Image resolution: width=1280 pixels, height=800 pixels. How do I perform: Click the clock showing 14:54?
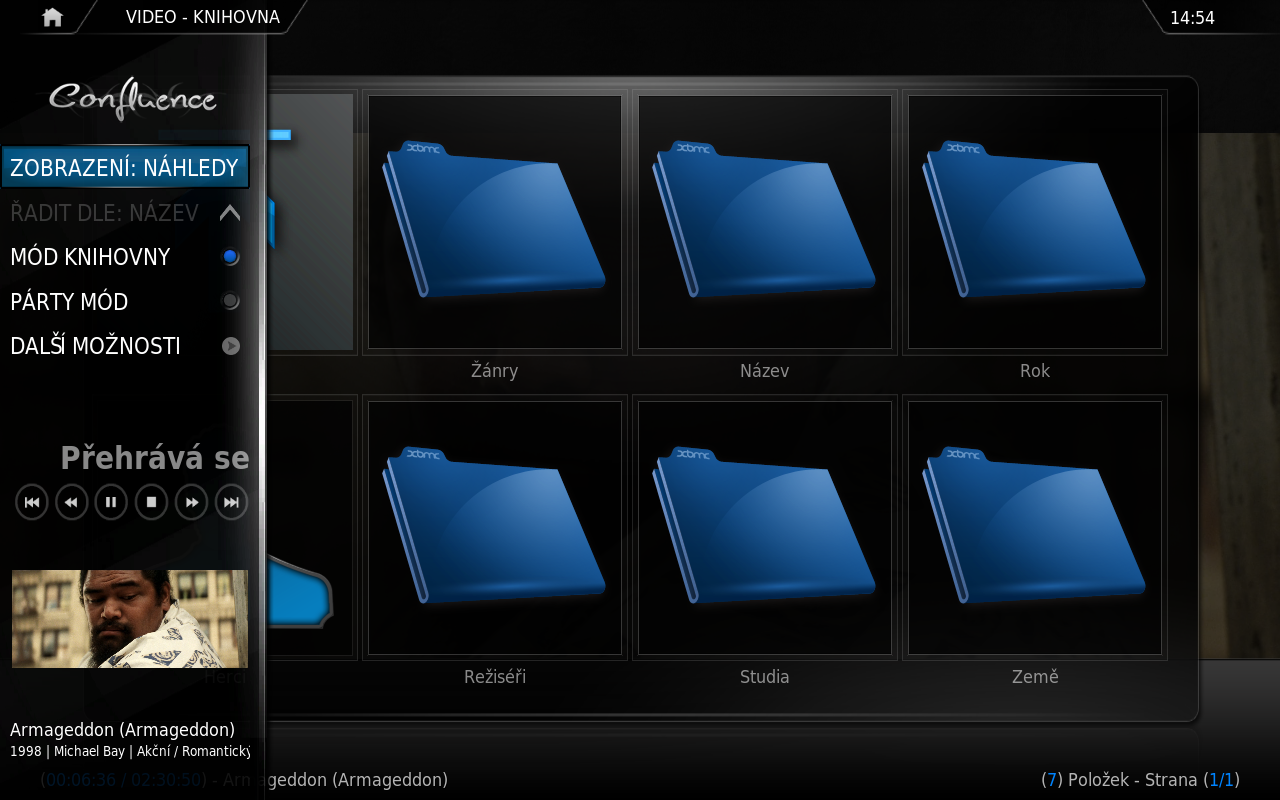click(x=1192, y=18)
